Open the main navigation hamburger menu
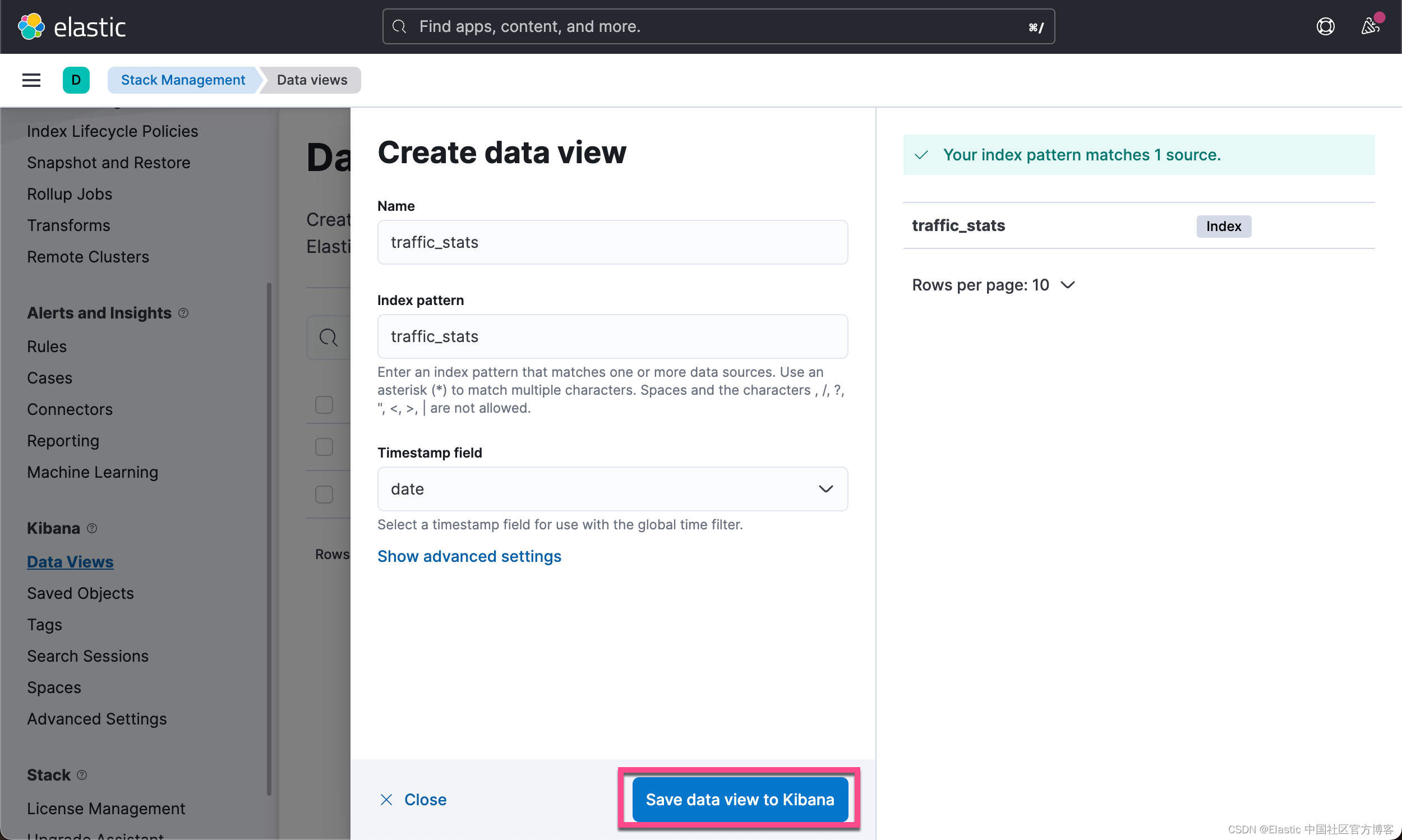 click(x=31, y=80)
